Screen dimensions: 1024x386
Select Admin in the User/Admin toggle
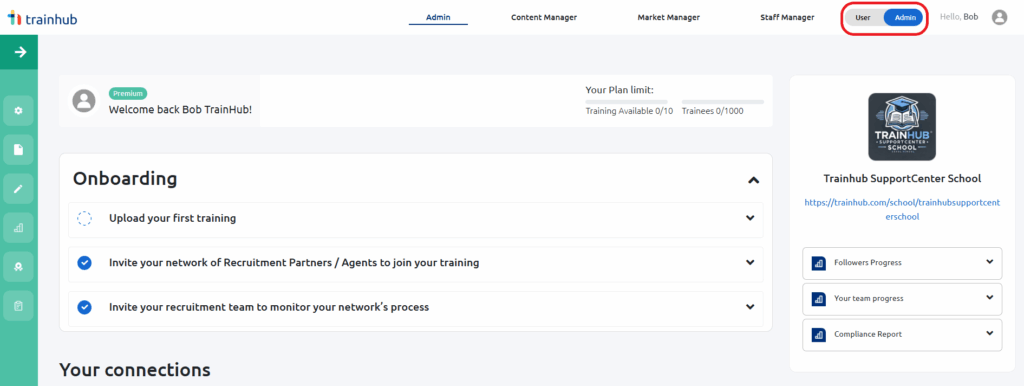click(x=904, y=18)
